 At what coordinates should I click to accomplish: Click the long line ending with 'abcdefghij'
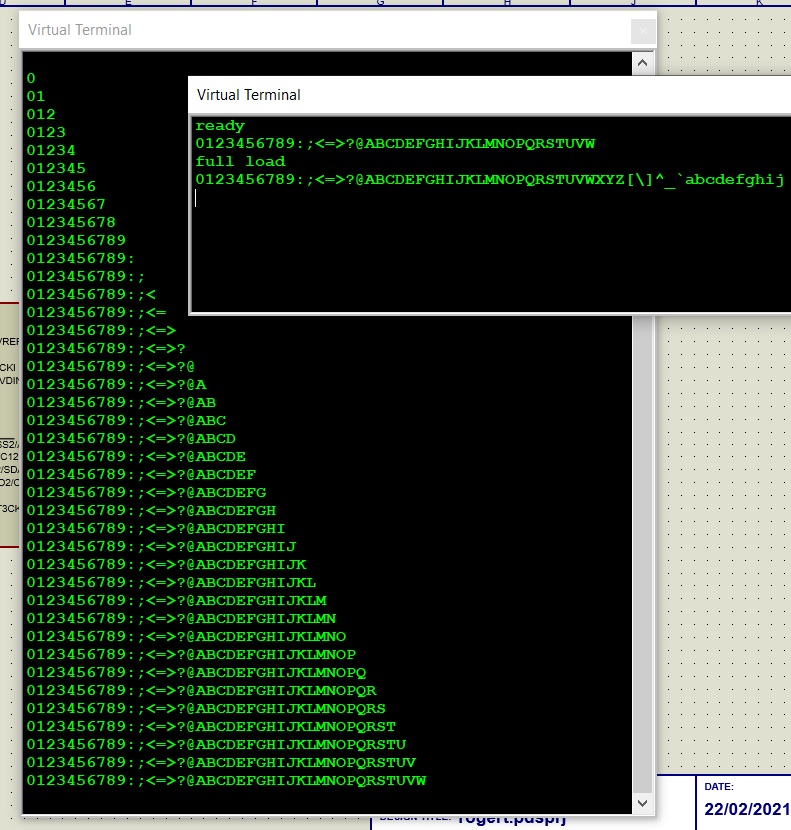click(489, 180)
